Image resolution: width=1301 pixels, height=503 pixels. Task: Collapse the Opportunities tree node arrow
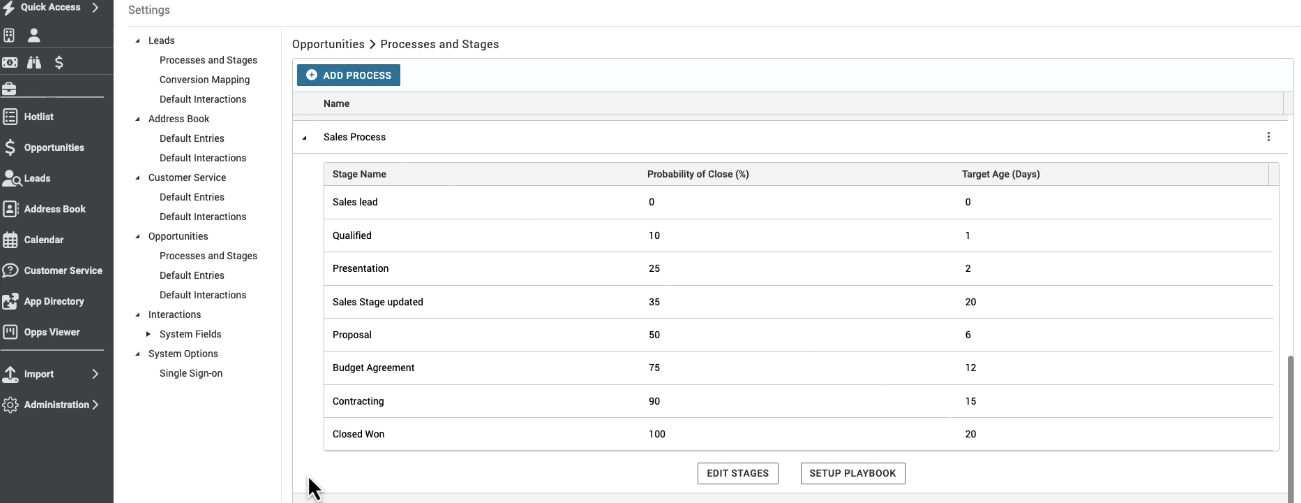tap(137, 237)
